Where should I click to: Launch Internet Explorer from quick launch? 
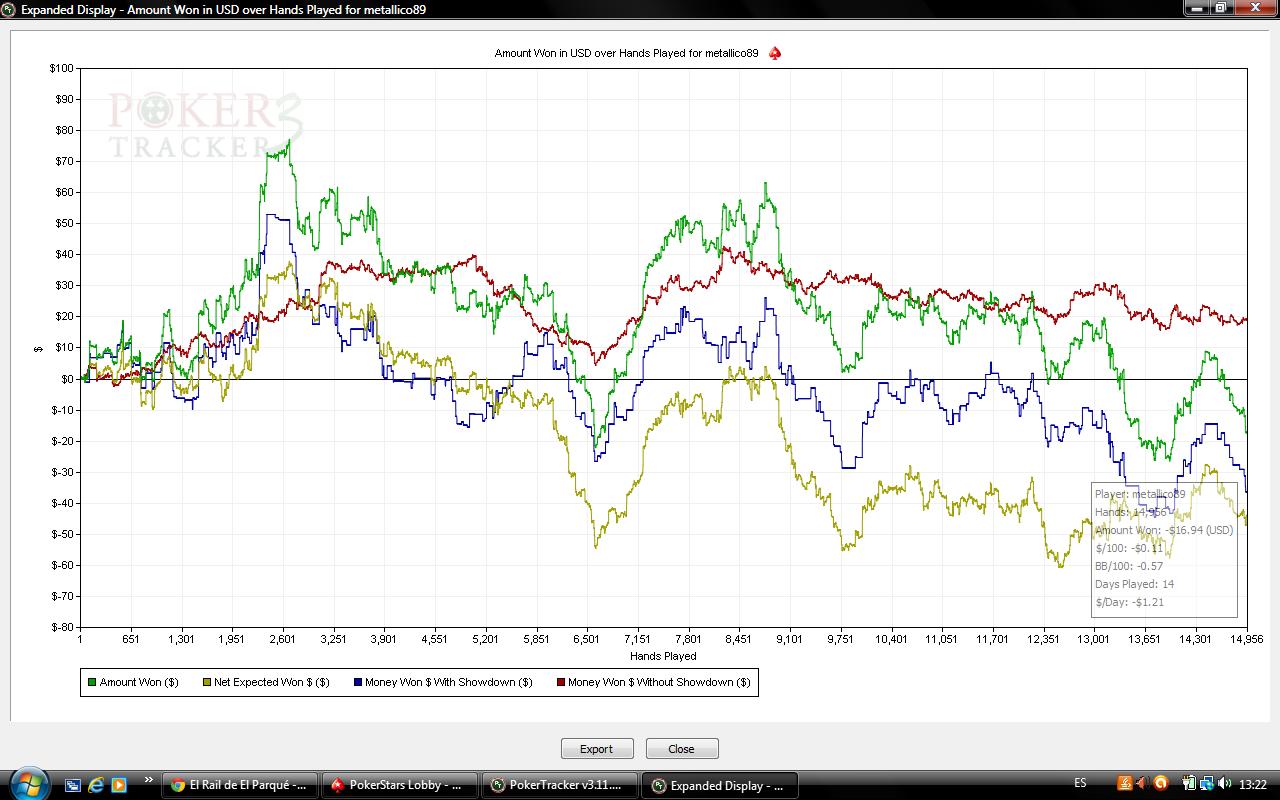pos(96,785)
